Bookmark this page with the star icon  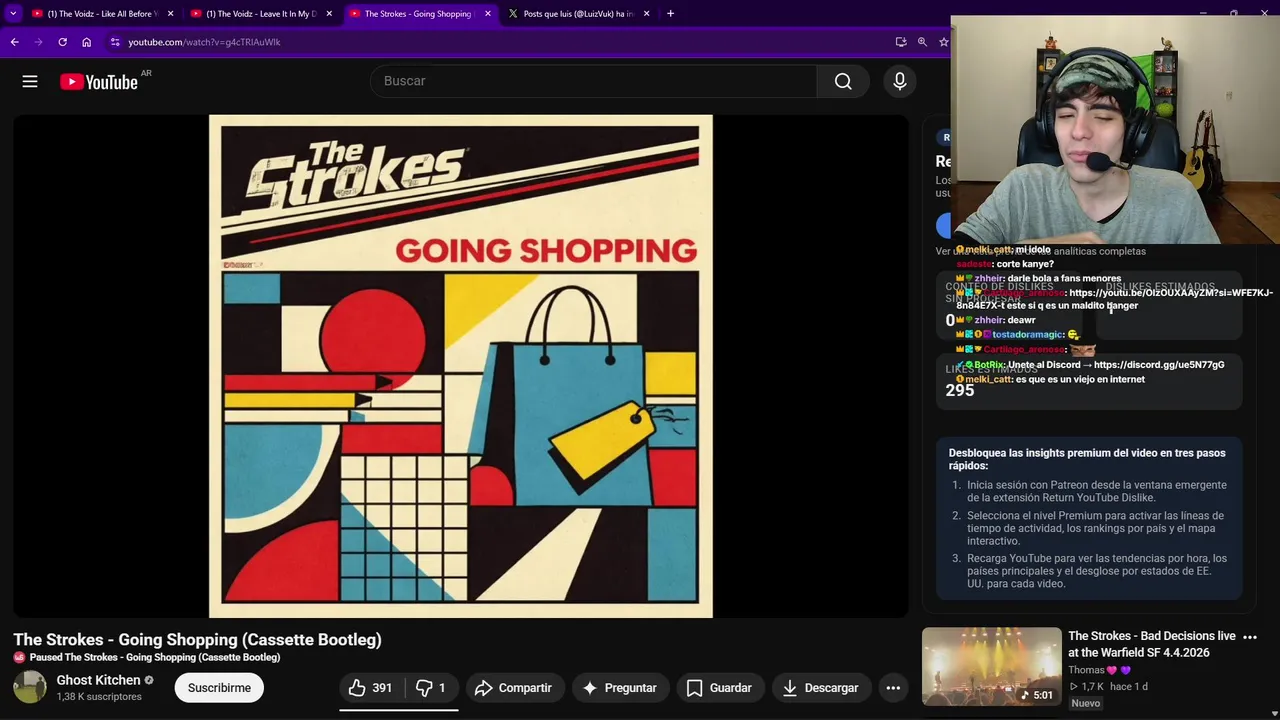(x=943, y=42)
